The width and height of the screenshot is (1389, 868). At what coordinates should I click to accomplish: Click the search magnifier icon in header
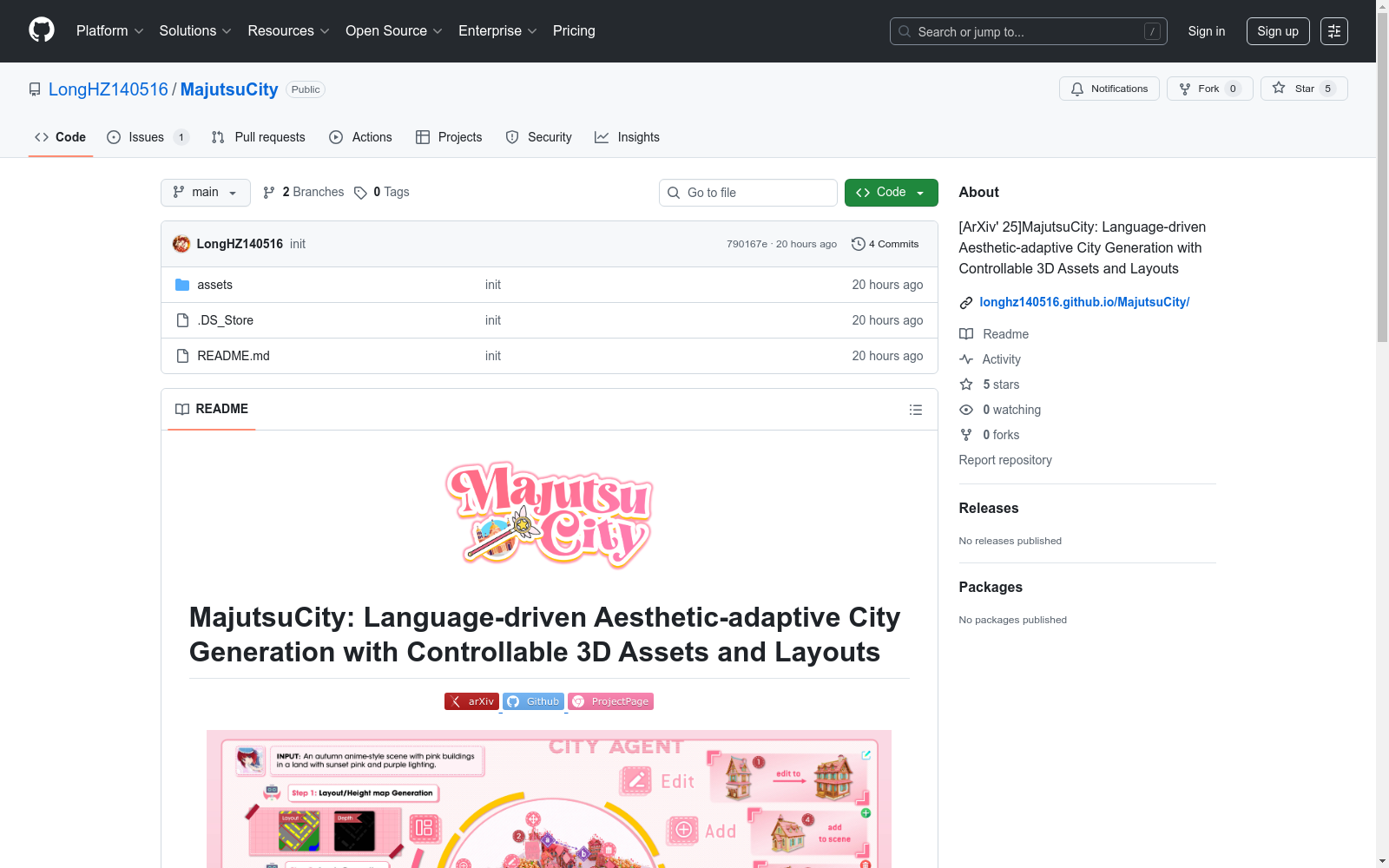[905, 31]
